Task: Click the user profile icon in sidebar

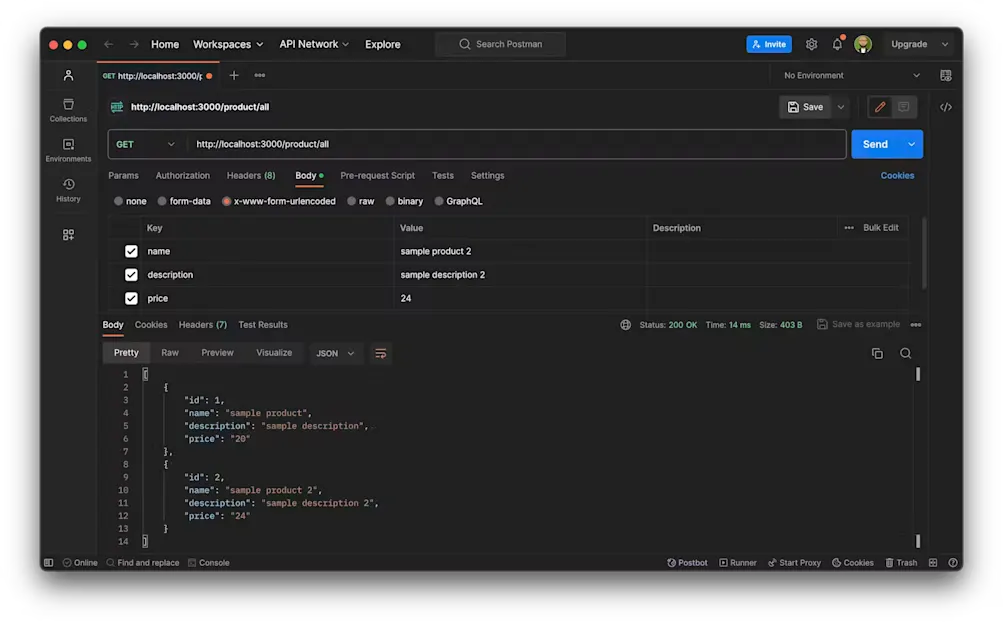Action: pos(68,75)
